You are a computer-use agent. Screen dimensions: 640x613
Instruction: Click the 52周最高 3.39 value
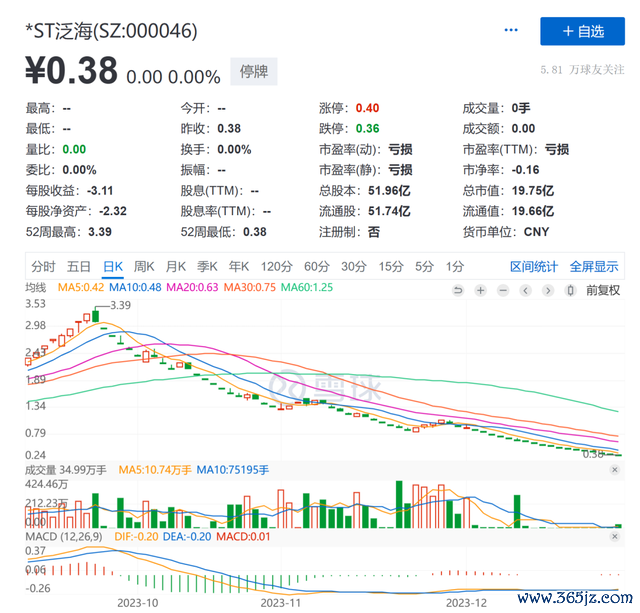pos(100,232)
